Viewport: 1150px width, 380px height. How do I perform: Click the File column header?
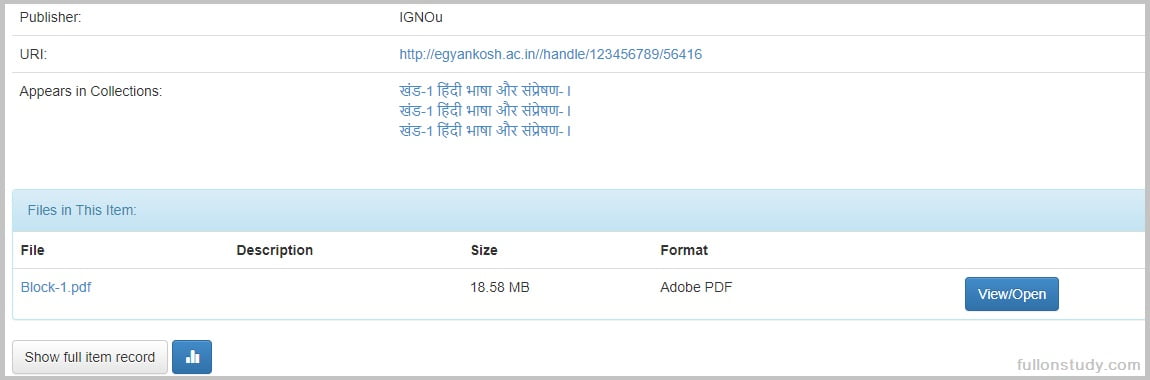(32, 250)
